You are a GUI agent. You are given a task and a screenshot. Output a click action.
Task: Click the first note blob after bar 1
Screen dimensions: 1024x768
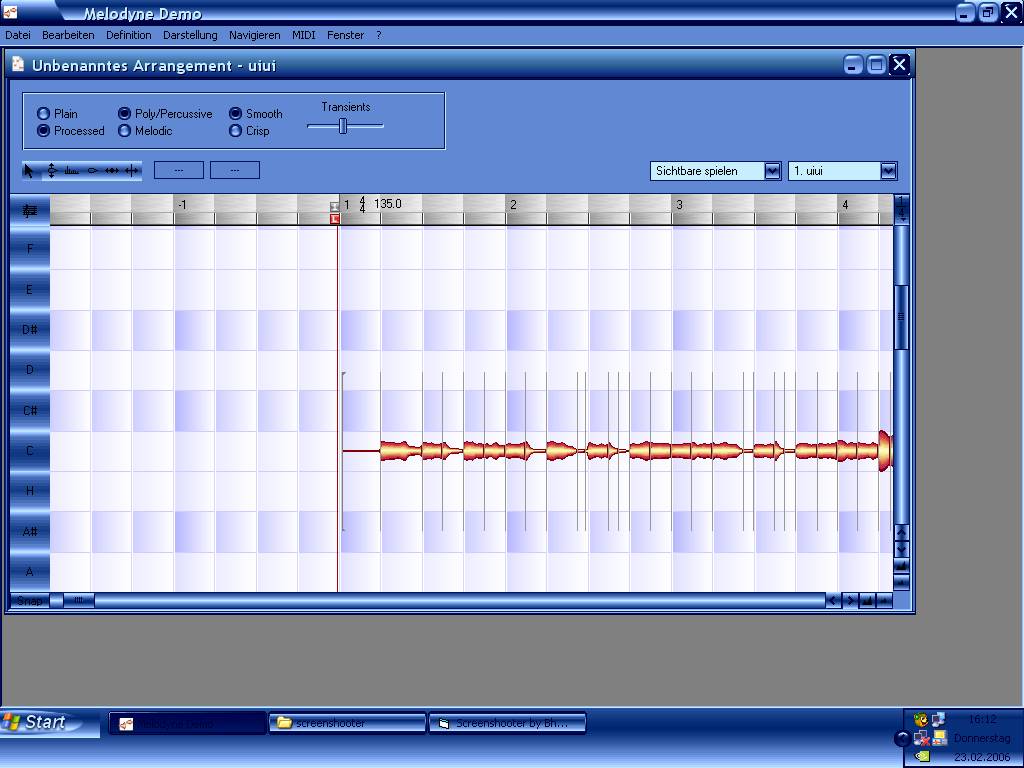(400, 451)
